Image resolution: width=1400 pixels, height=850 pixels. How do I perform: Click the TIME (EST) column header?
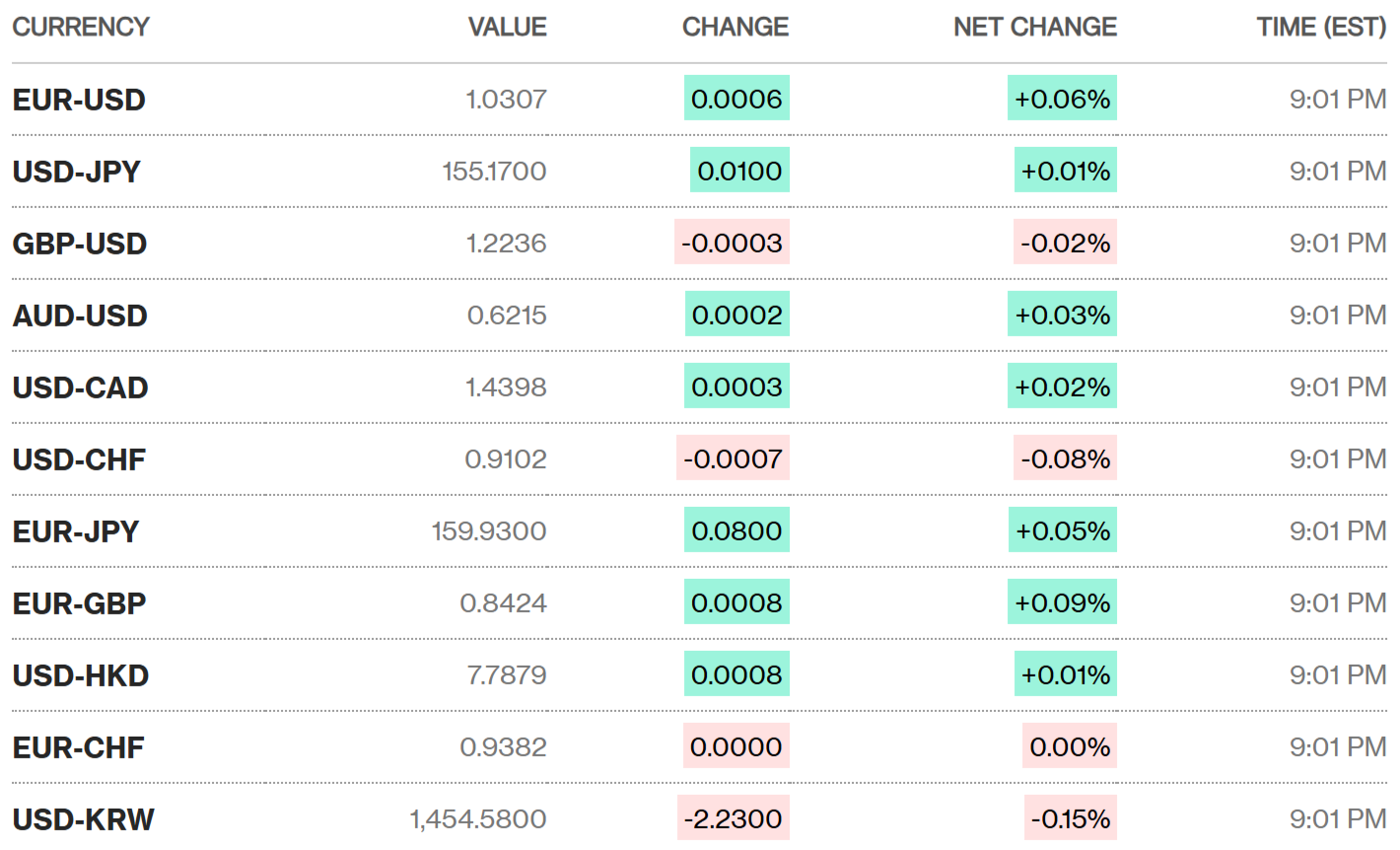[x=1320, y=28]
